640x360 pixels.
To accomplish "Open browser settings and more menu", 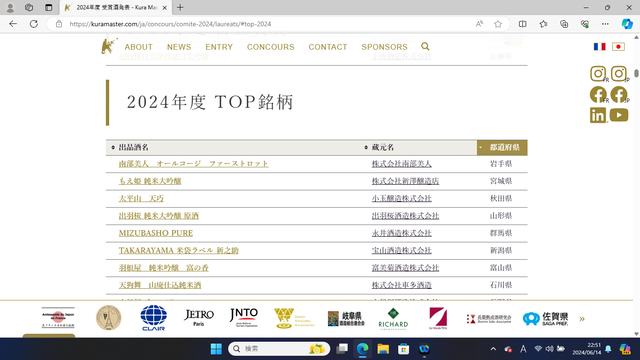I will click(x=605, y=24).
